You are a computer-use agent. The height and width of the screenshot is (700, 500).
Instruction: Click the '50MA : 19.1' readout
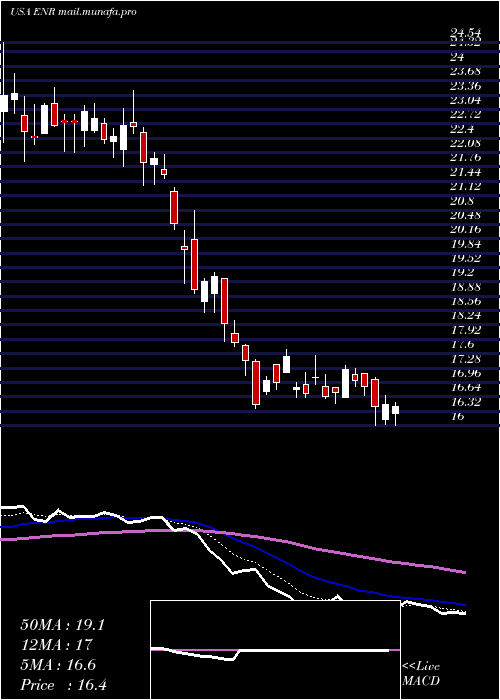click(62, 625)
